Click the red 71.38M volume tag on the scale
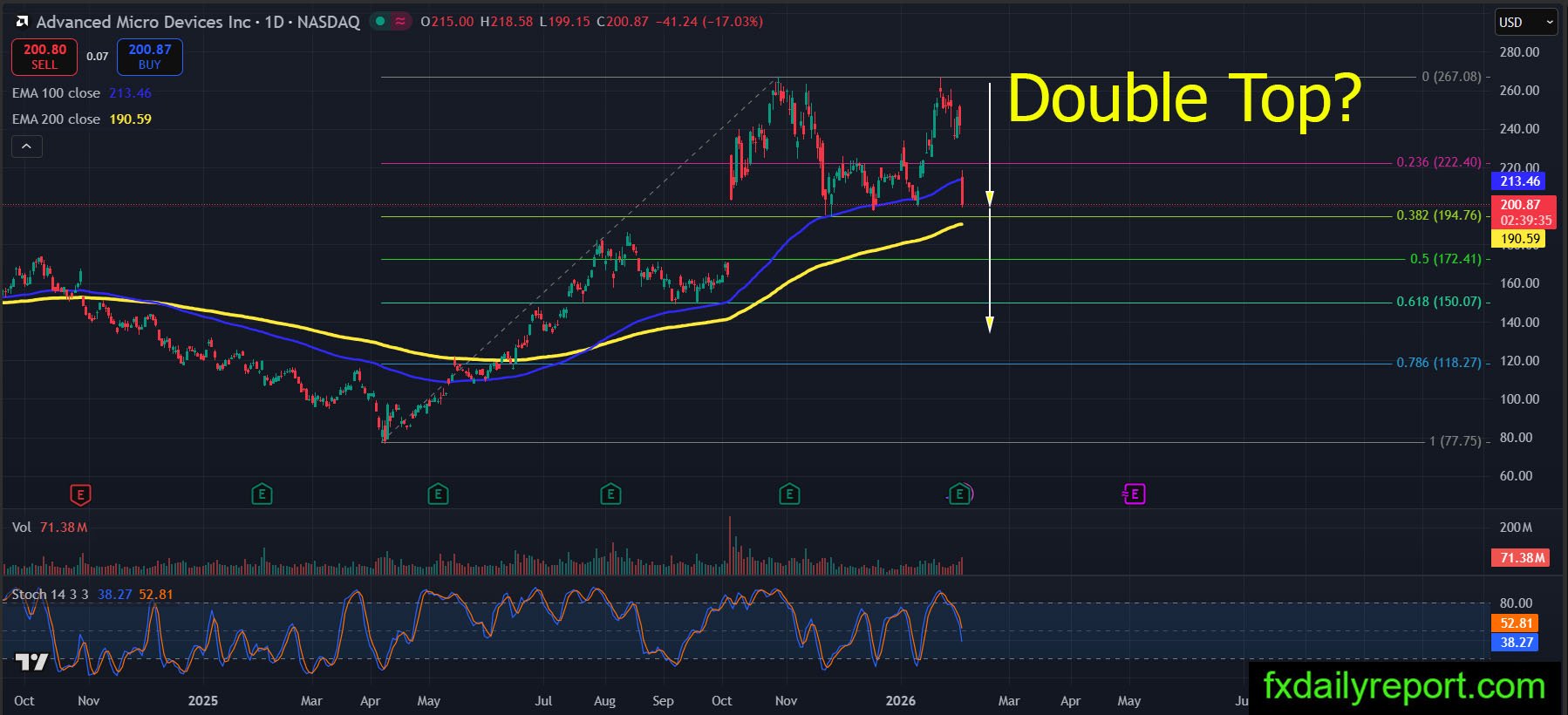Image resolution: width=1568 pixels, height=715 pixels. (1522, 558)
